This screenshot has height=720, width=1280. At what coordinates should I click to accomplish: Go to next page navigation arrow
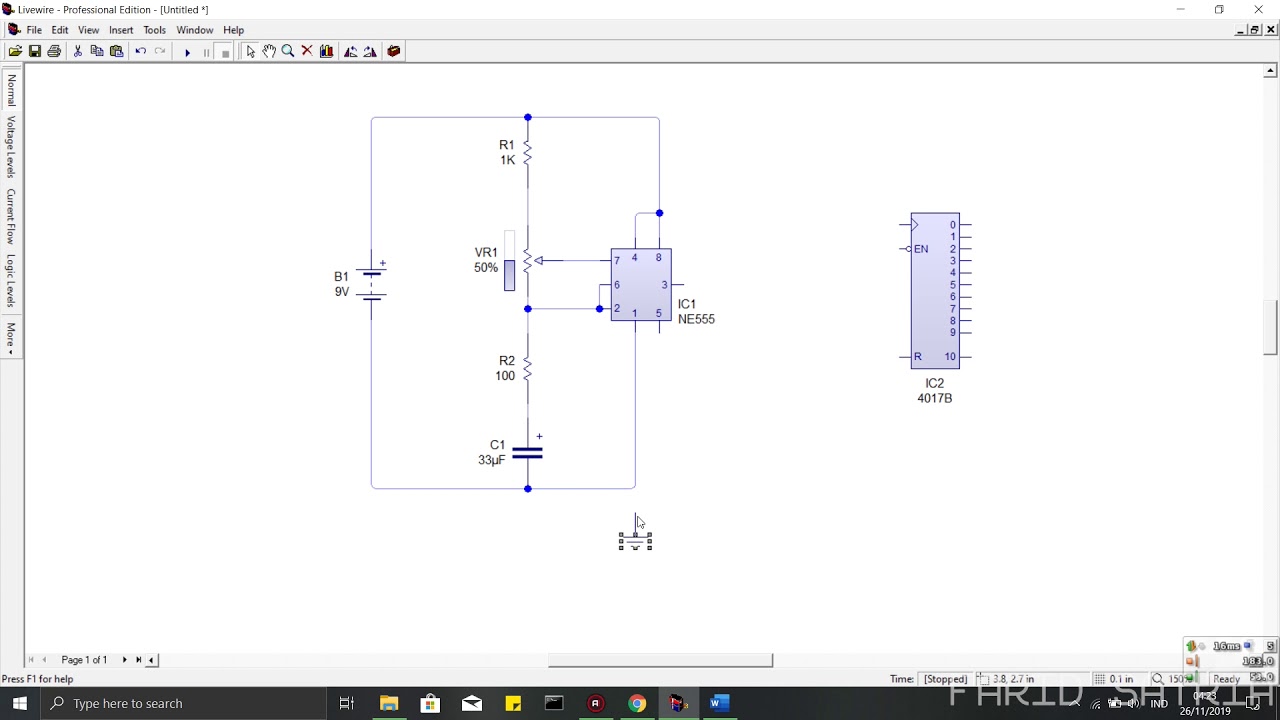125,660
